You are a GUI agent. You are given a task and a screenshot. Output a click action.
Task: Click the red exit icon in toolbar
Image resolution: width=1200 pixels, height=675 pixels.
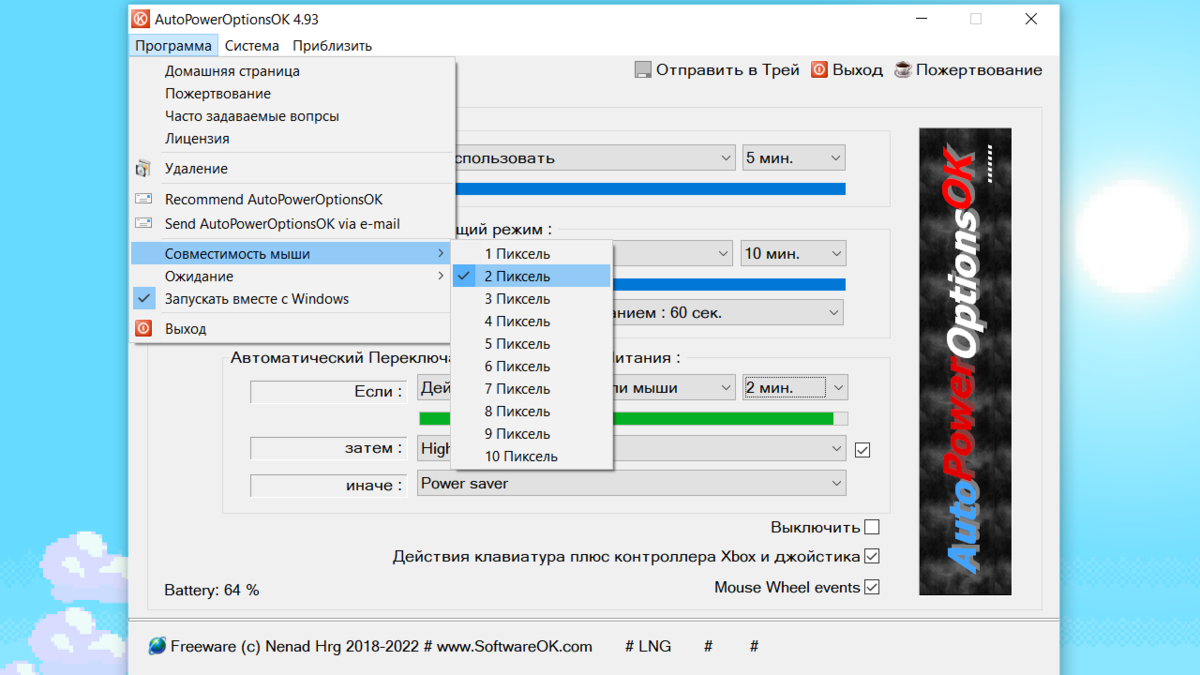pyautogui.click(x=819, y=70)
